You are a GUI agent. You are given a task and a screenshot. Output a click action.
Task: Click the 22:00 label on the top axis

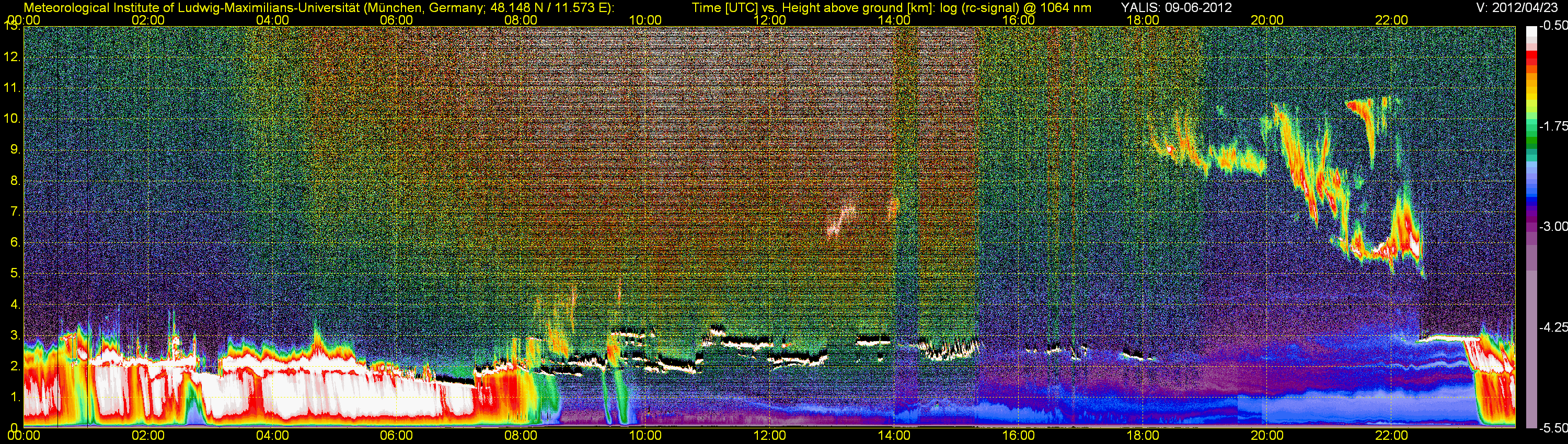1391,20
